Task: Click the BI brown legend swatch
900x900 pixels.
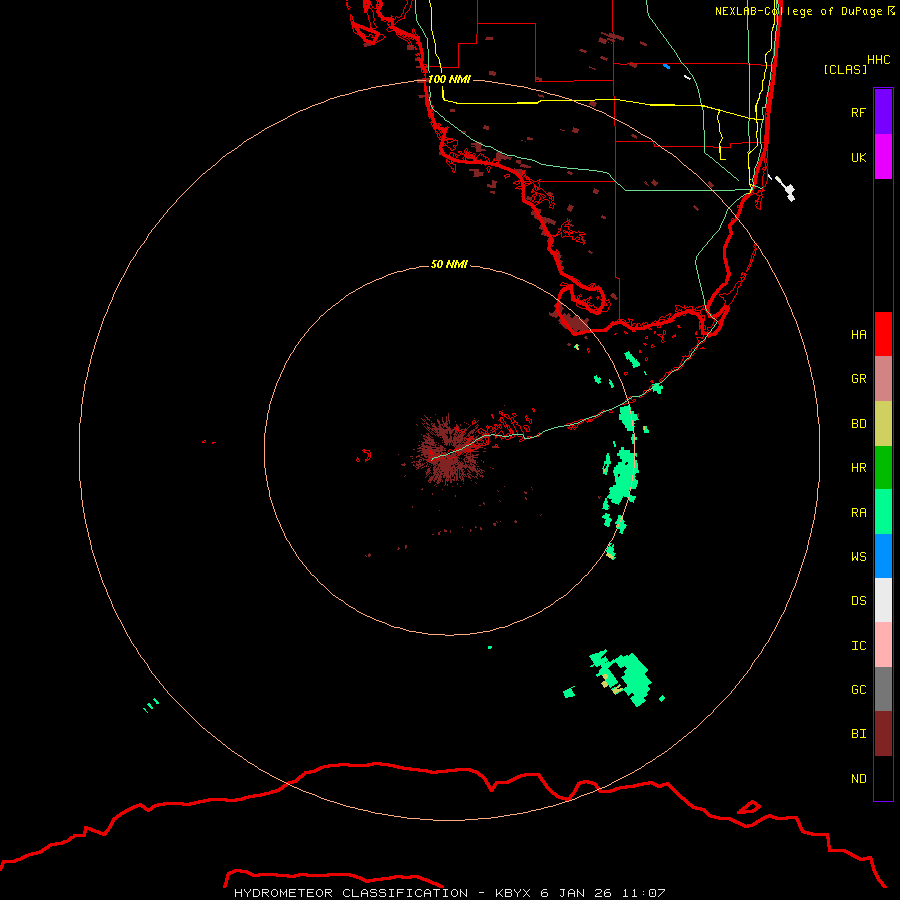Action: coord(883,734)
